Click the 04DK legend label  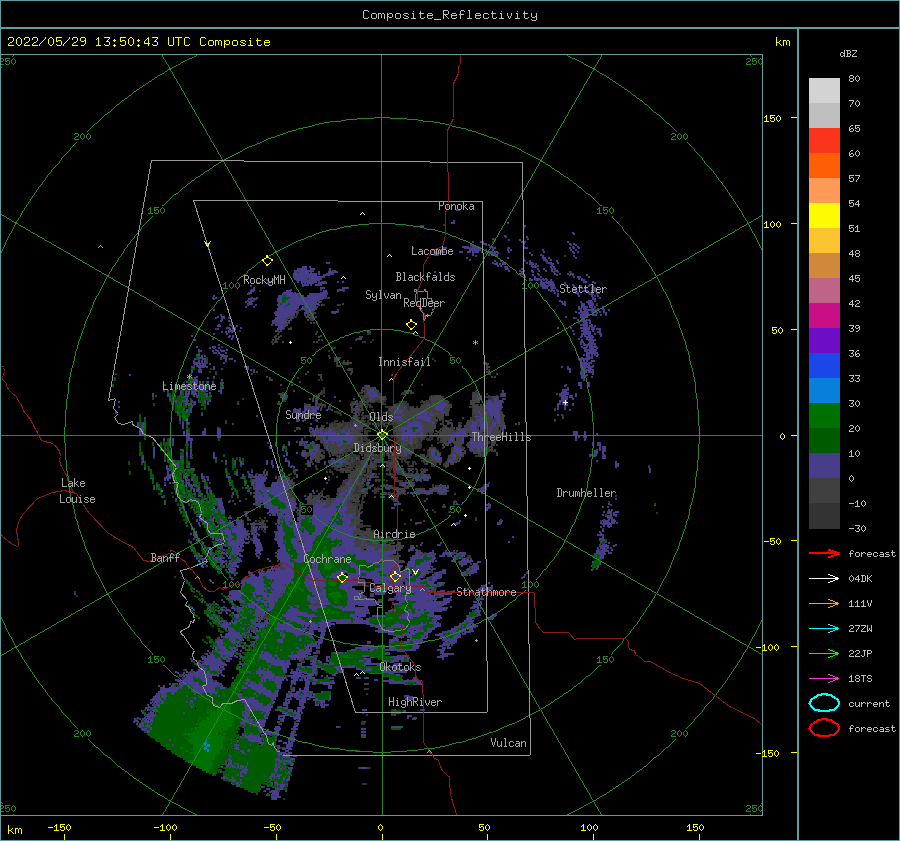(x=860, y=579)
